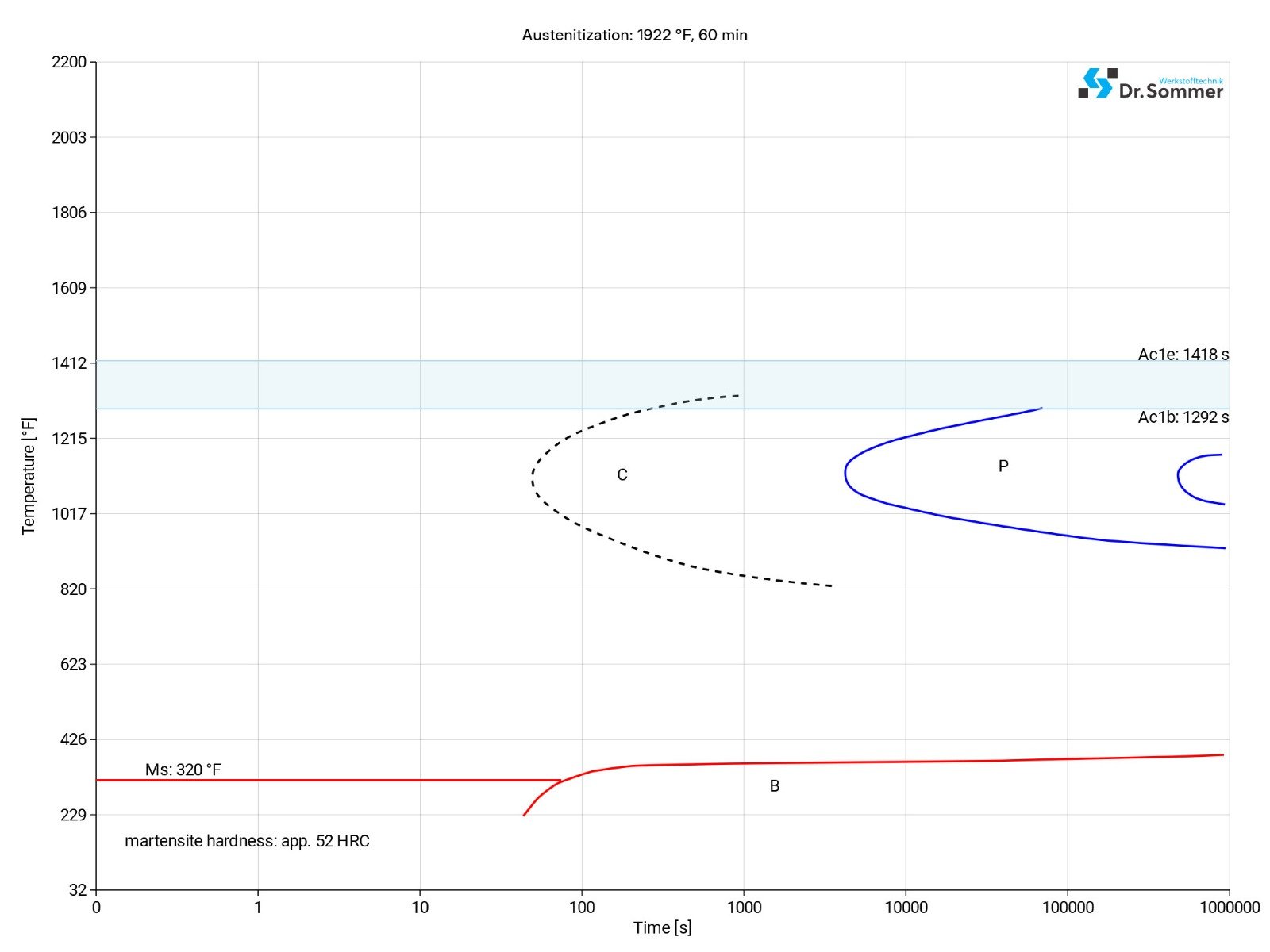
Task: Click the Austenitization chart title
Action: (x=634, y=35)
